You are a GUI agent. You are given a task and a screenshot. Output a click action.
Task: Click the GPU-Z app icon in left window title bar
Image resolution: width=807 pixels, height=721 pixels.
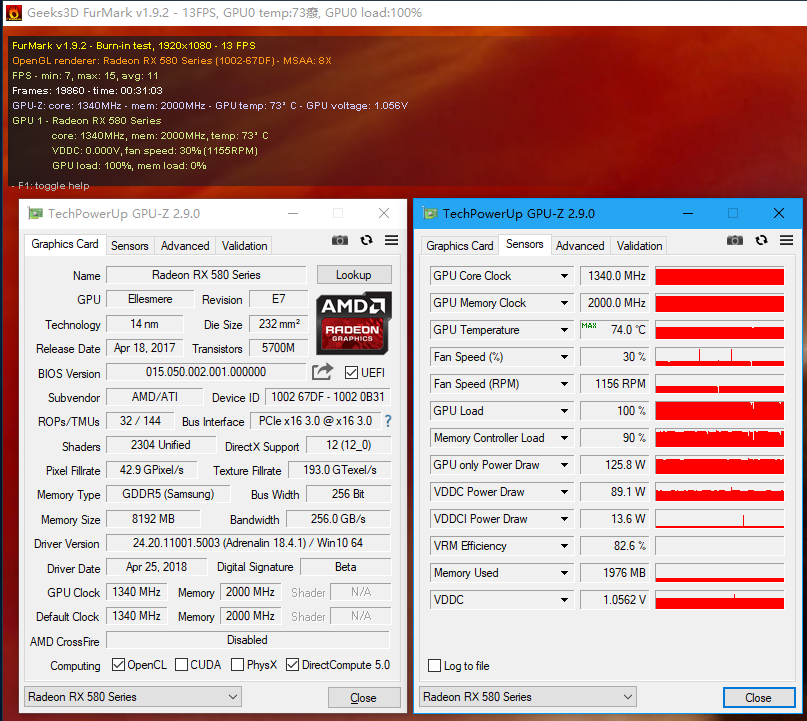coord(35,213)
